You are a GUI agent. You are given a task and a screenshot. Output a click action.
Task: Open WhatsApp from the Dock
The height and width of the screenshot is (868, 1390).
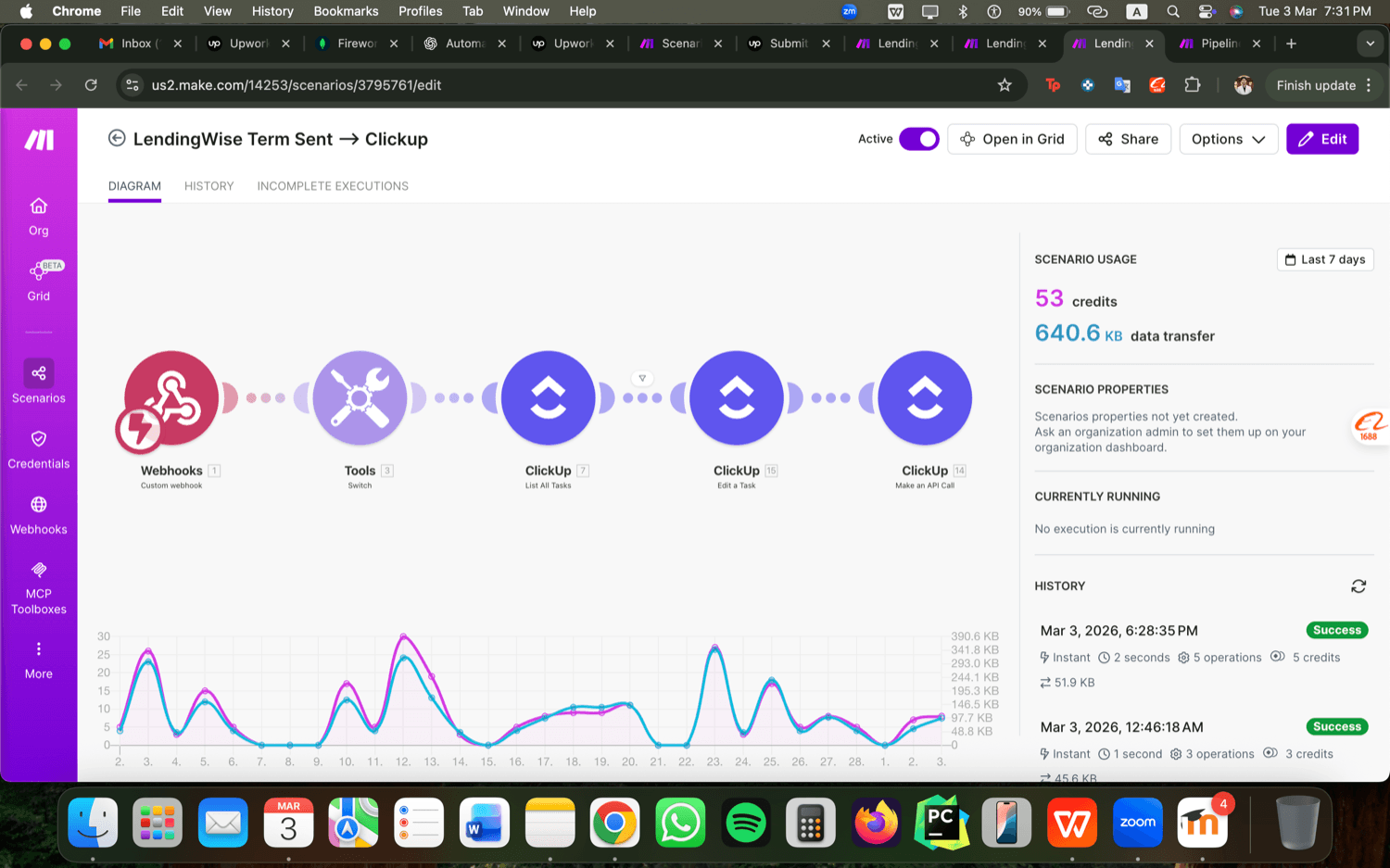681,823
